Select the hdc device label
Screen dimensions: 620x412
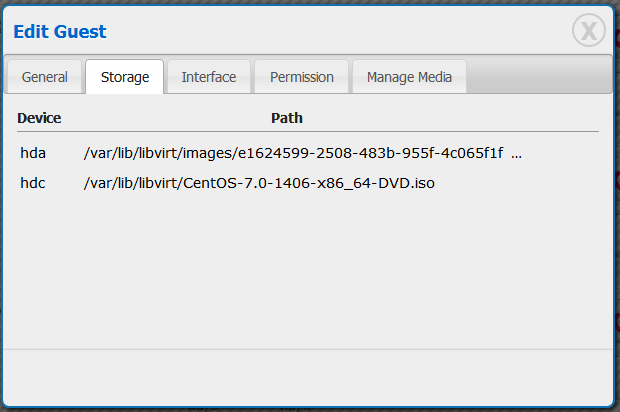click(x=33, y=183)
